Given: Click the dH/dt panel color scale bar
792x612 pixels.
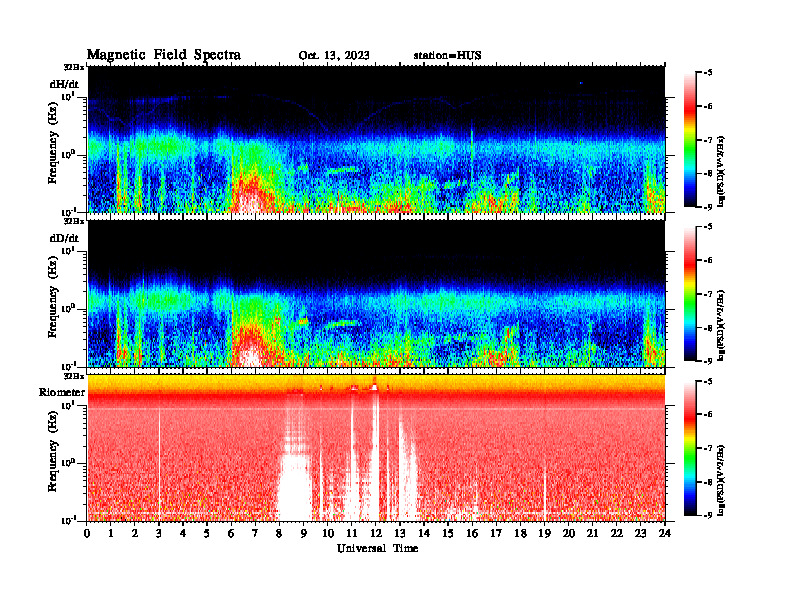Looking at the screenshot, I should tap(690, 140).
